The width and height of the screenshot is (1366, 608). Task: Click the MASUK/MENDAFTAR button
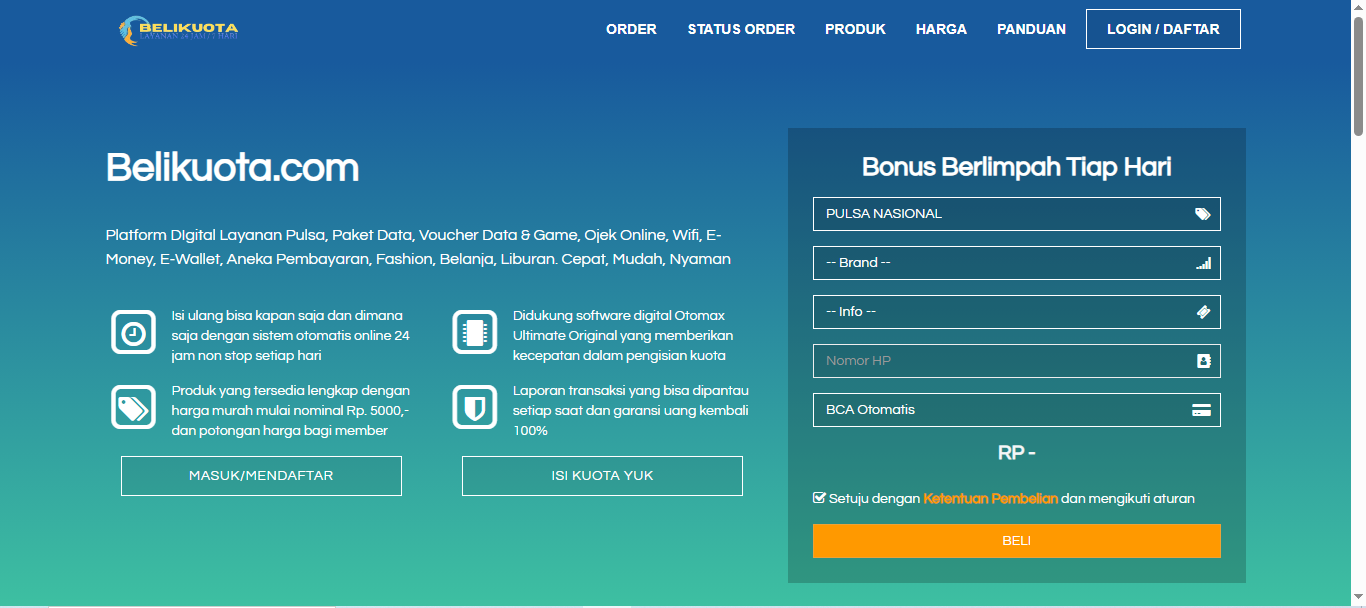point(261,476)
